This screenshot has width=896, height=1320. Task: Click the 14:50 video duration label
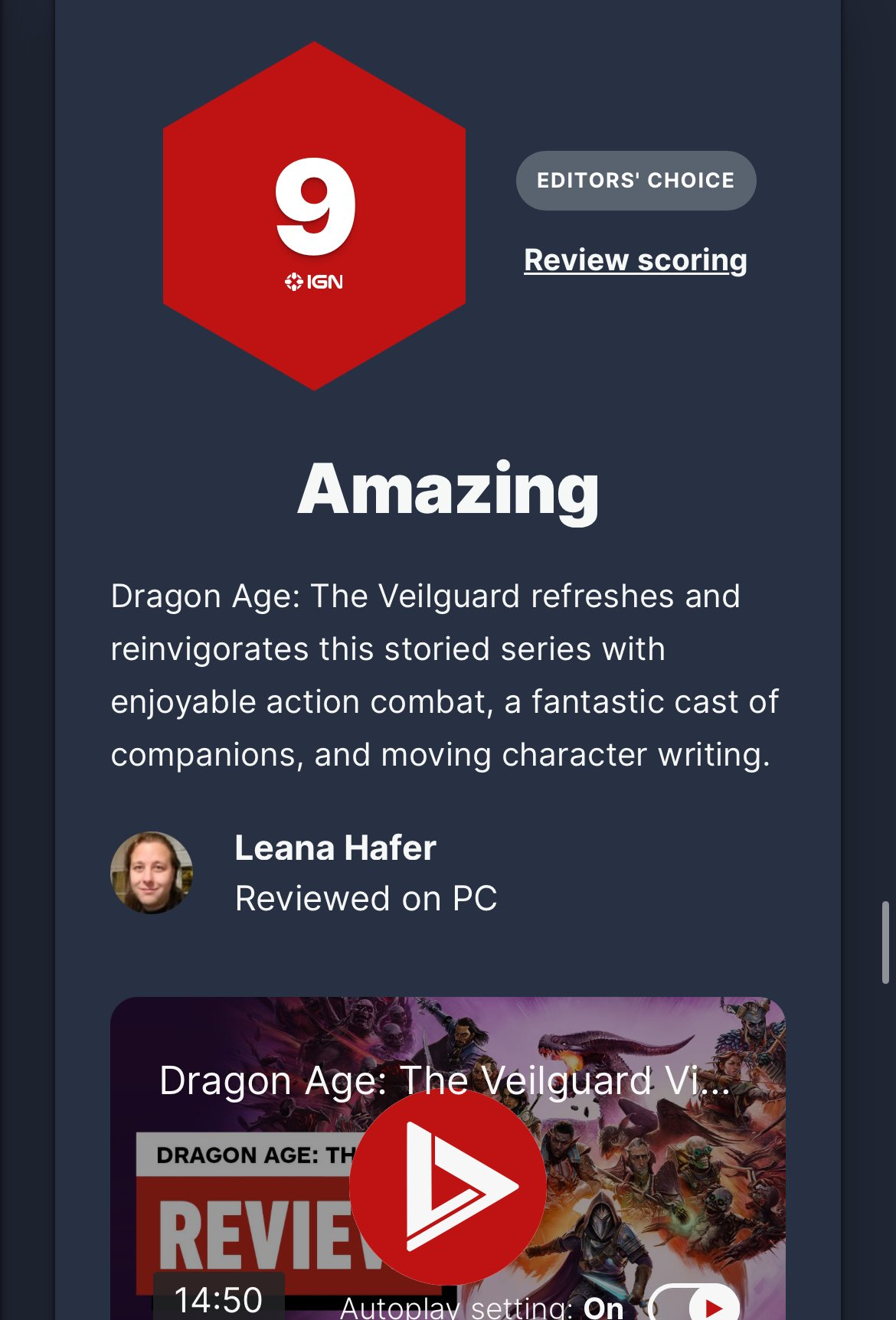click(x=219, y=1299)
